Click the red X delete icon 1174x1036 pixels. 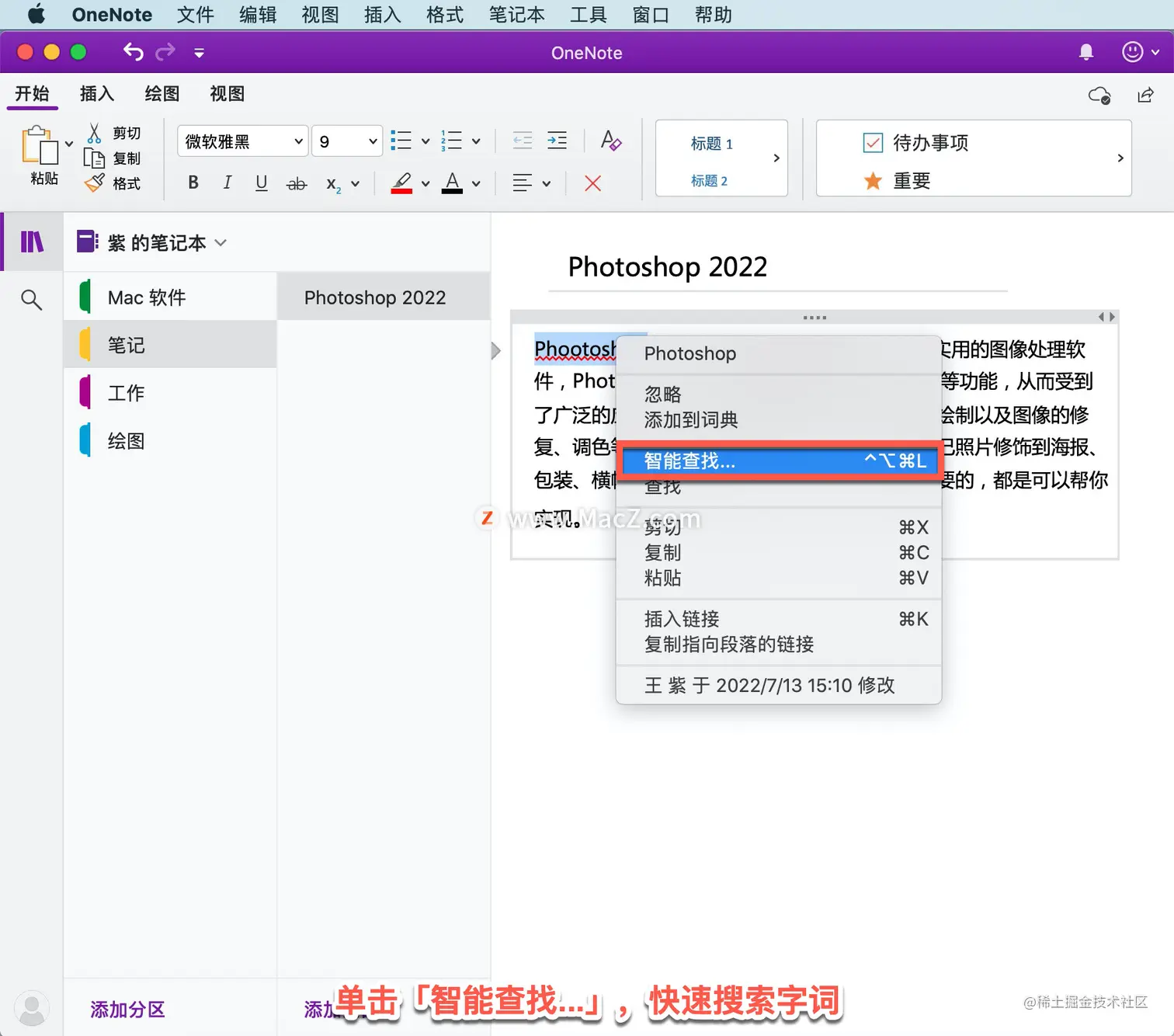coord(592,183)
